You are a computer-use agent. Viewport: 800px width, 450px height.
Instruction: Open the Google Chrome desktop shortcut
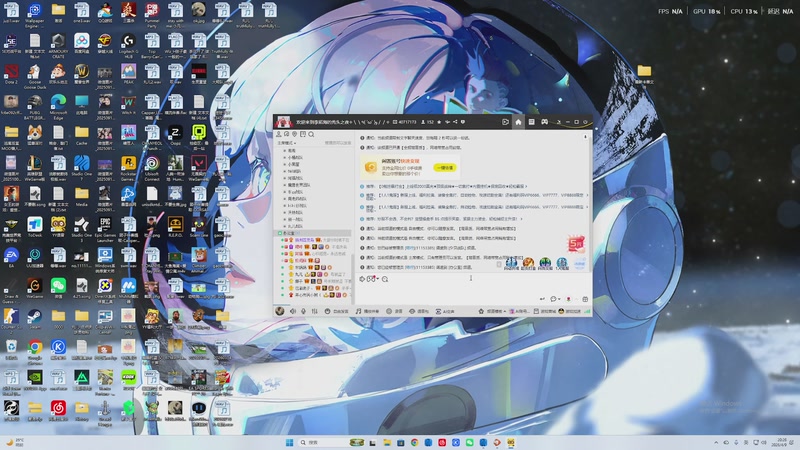pyautogui.click(x=35, y=352)
